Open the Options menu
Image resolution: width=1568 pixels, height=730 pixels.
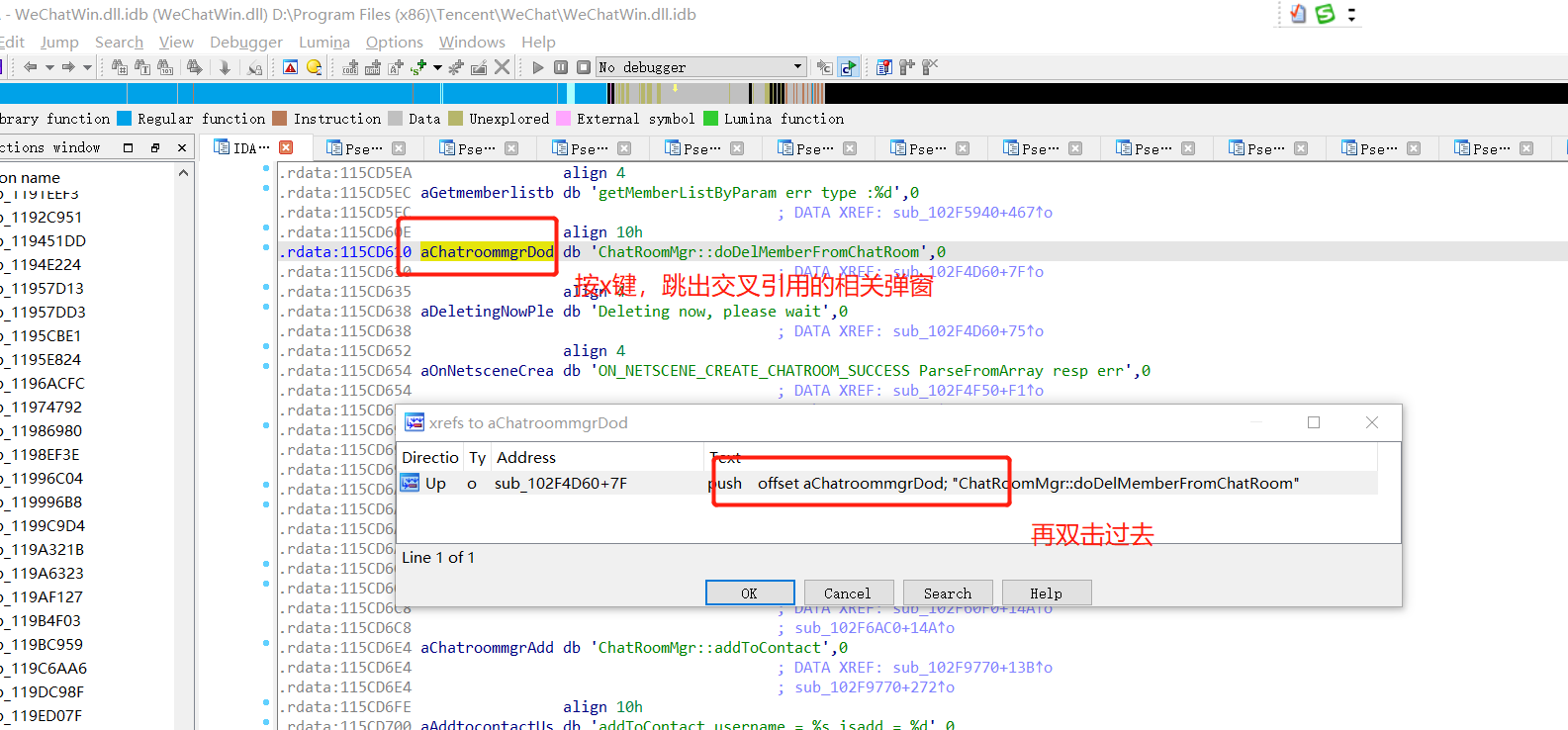point(395,42)
